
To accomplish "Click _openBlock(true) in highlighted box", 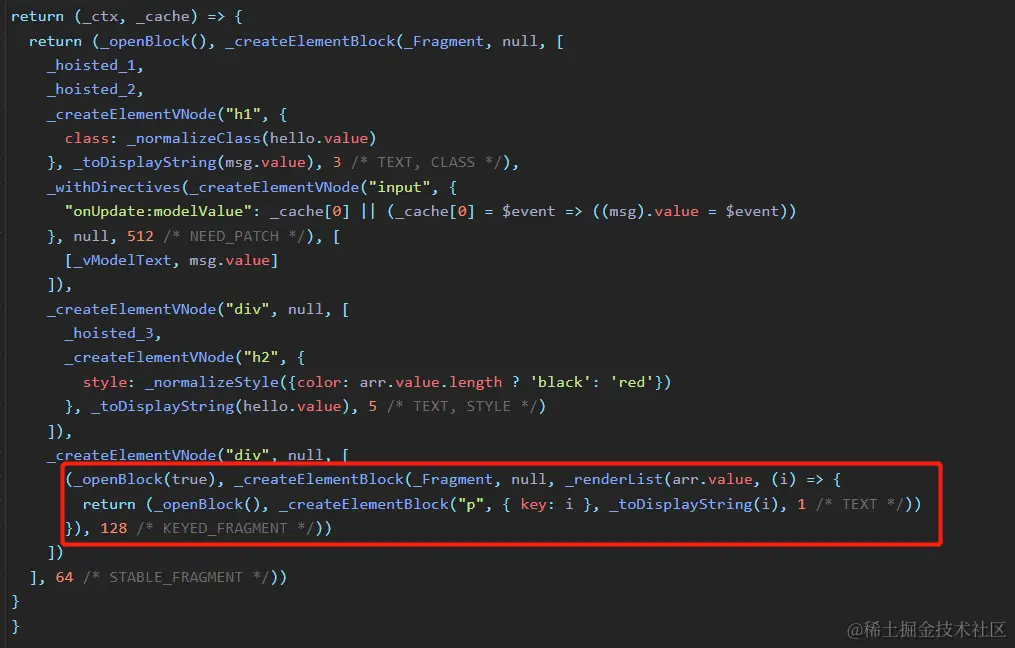I will 144,480.
